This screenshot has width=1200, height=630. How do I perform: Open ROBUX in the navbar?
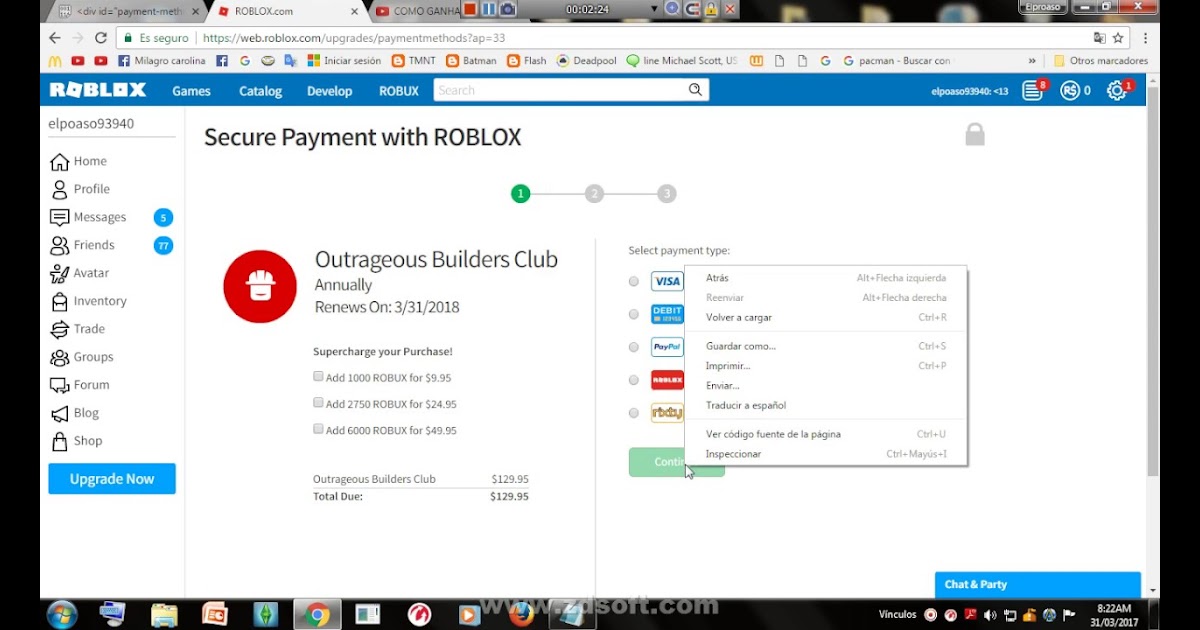399,91
